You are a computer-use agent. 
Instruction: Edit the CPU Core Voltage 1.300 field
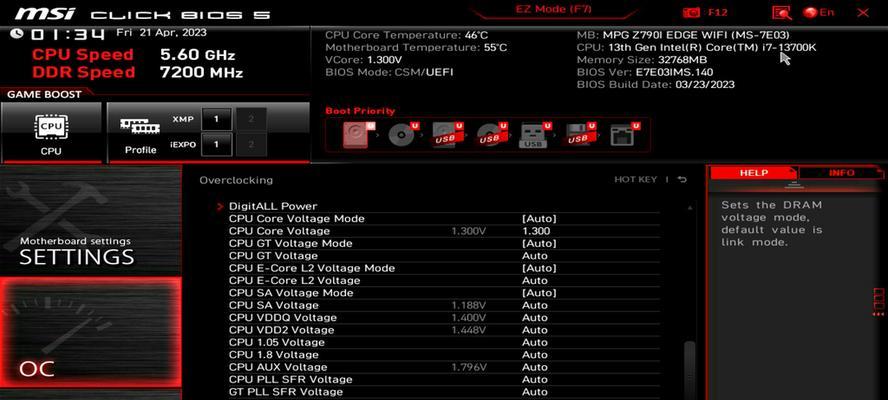(x=536, y=231)
